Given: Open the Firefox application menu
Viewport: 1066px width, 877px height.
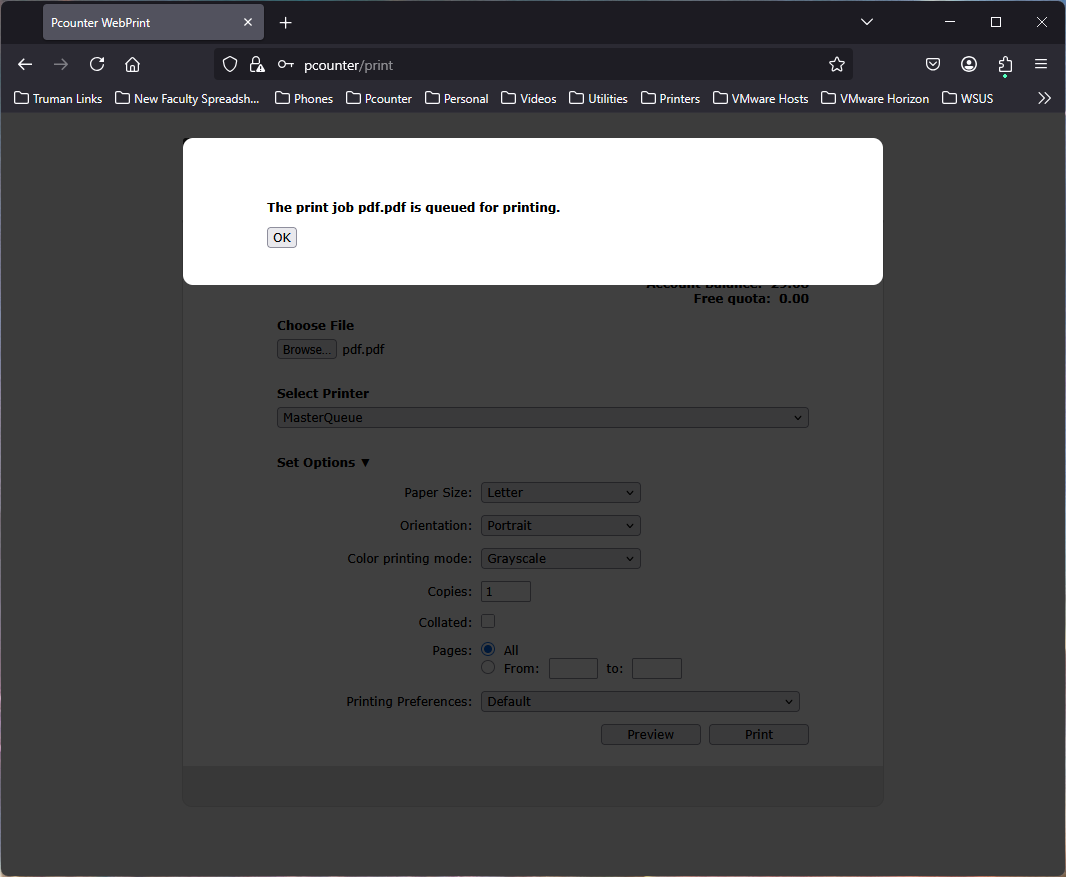Looking at the screenshot, I should [x=1041, y=65].
